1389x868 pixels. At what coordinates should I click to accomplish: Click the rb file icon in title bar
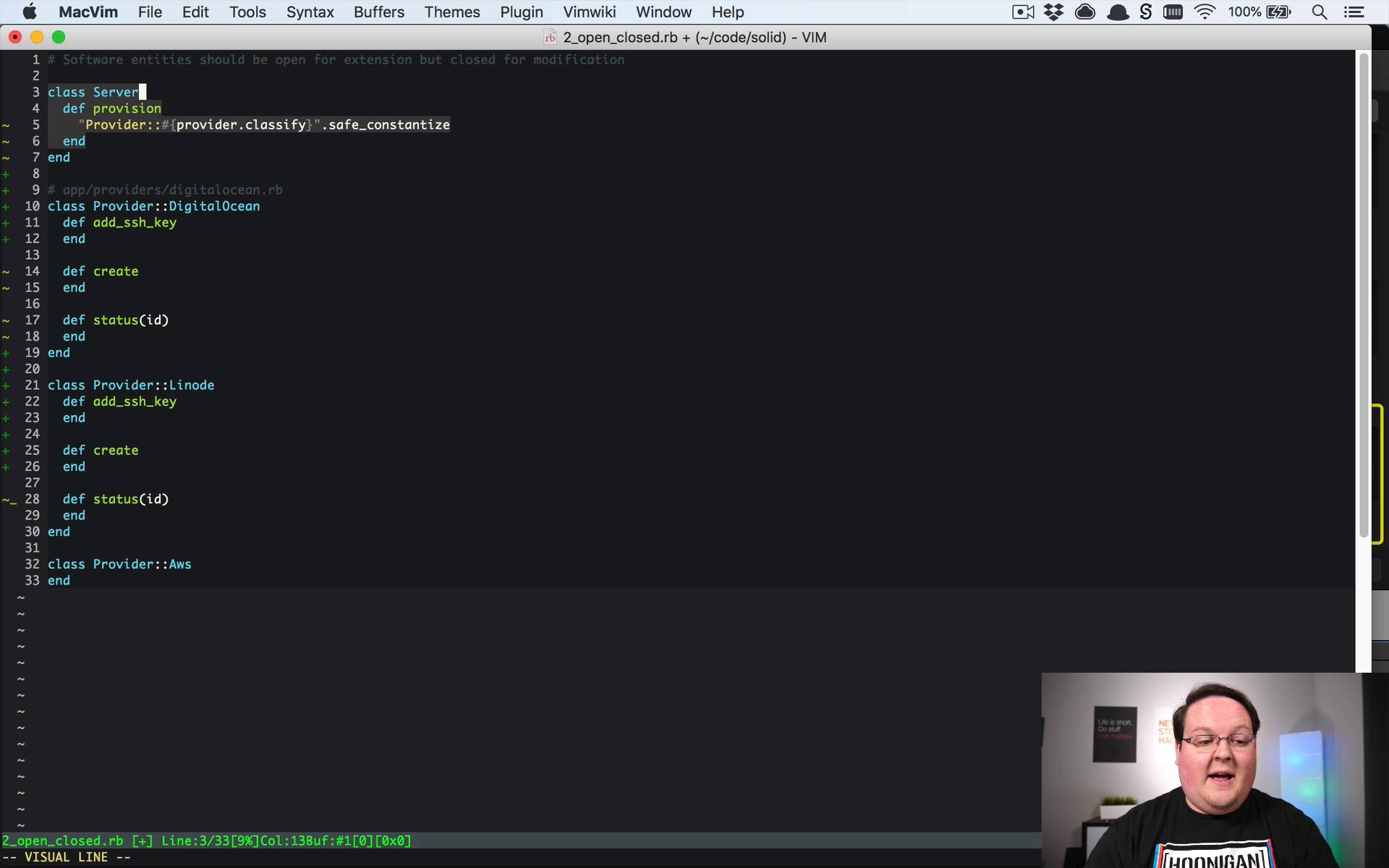tap(550, 38)
